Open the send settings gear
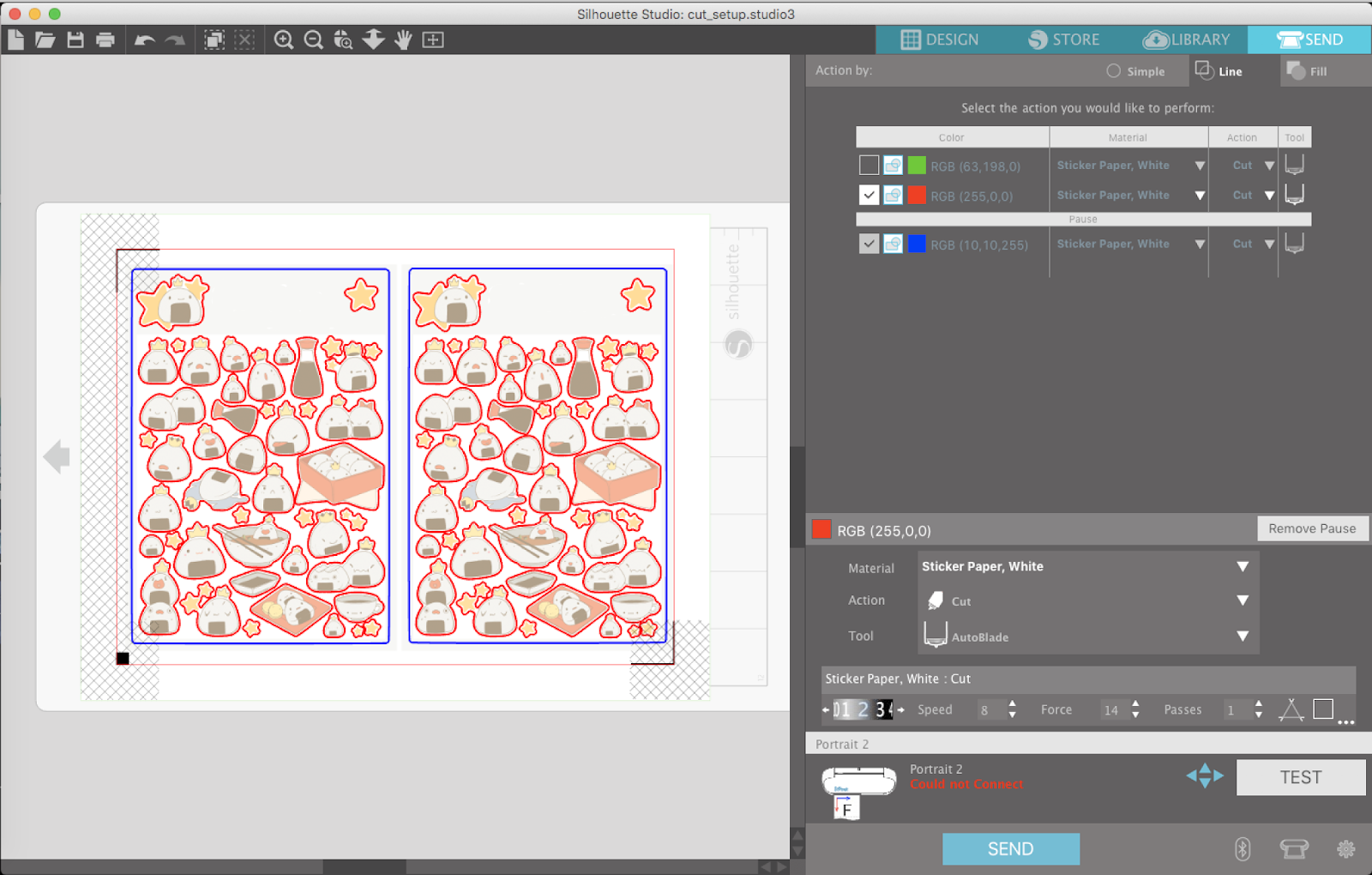 (1346, 848)
